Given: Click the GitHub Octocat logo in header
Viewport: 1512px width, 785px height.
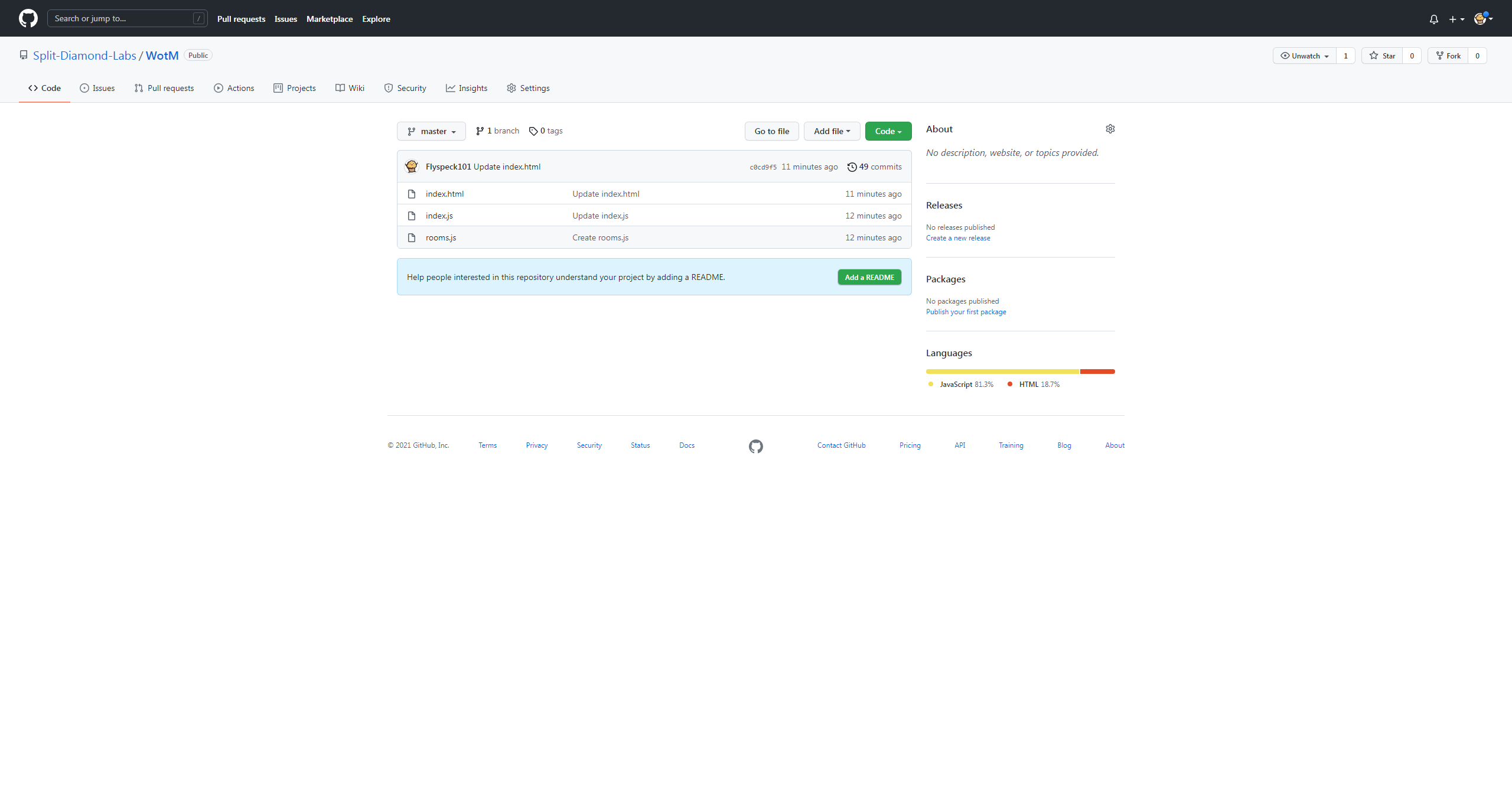Looking at the screenshot, I should (28, 18).
